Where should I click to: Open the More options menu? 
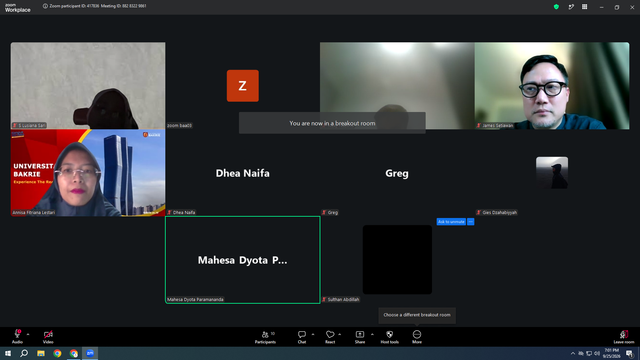417,336
